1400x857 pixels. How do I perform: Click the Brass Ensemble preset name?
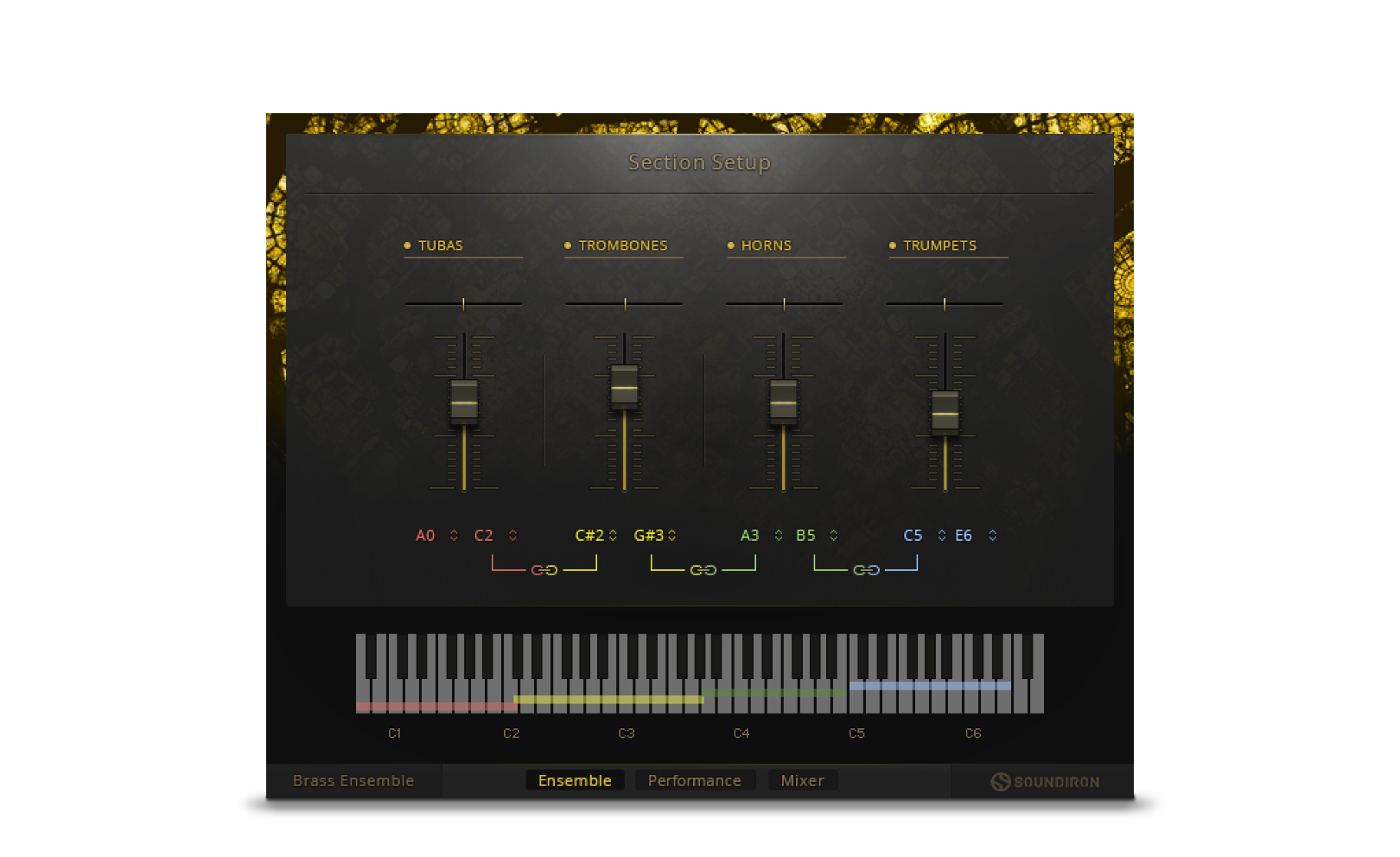353,781
